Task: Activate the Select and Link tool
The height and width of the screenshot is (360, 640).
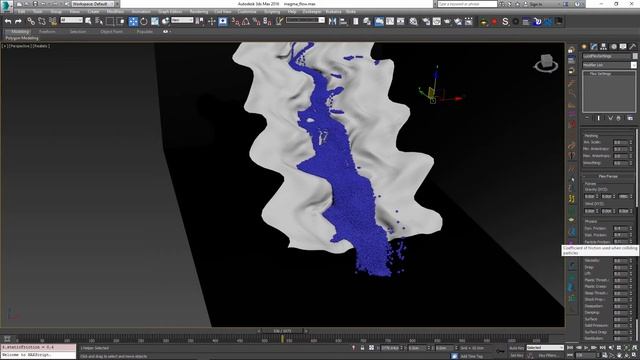Action: coord(31,21)
